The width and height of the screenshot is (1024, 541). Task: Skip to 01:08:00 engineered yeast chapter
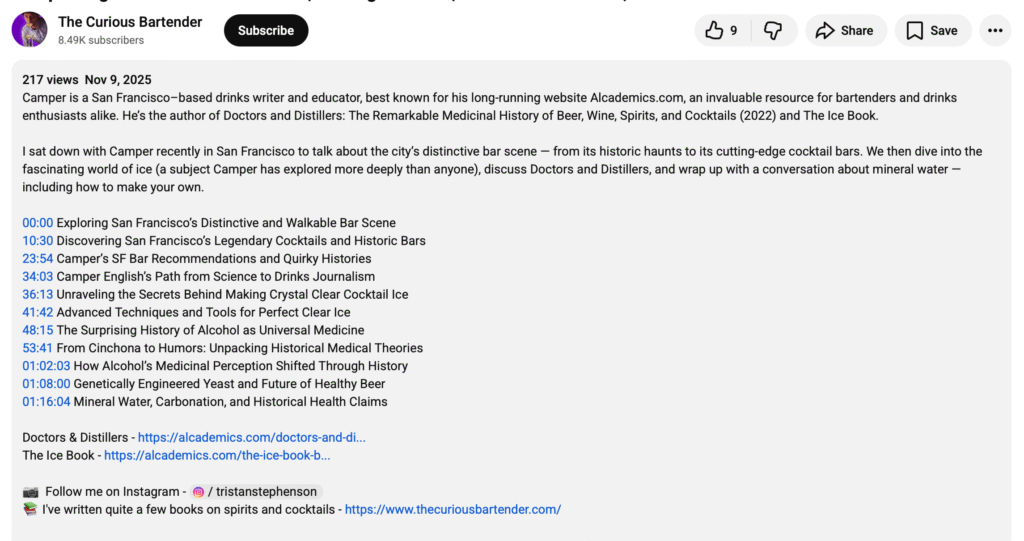46,384
